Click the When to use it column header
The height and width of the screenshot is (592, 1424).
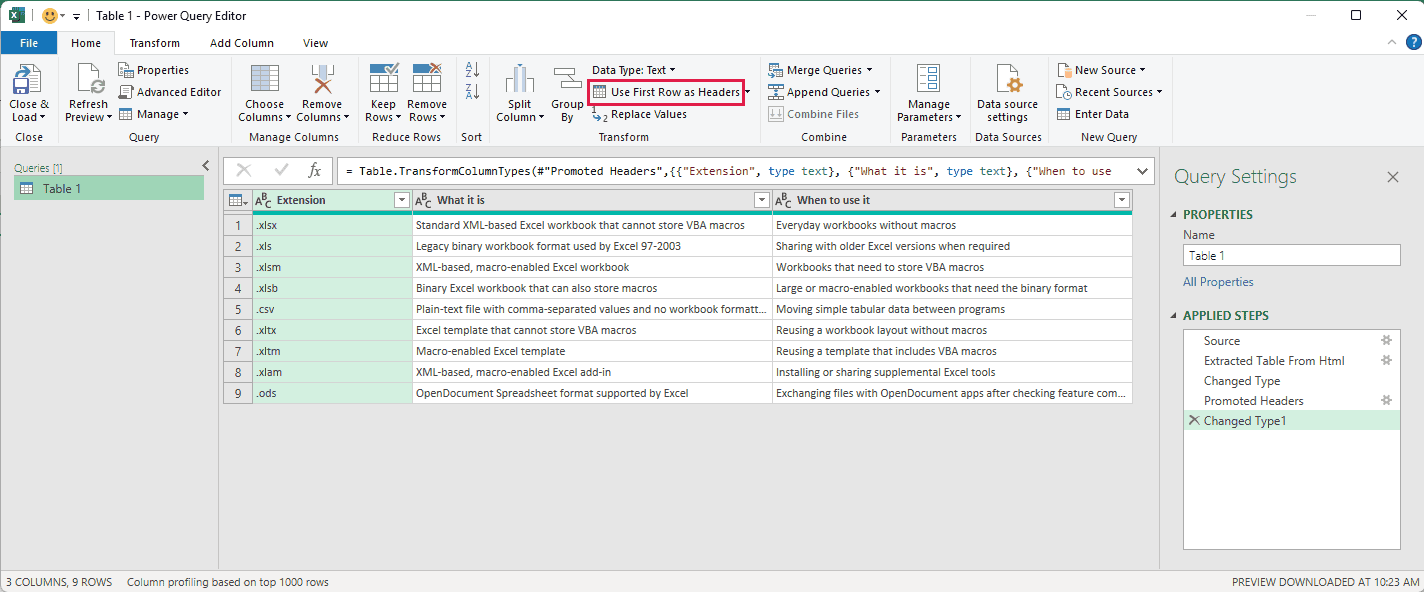[x=952, y=200]
